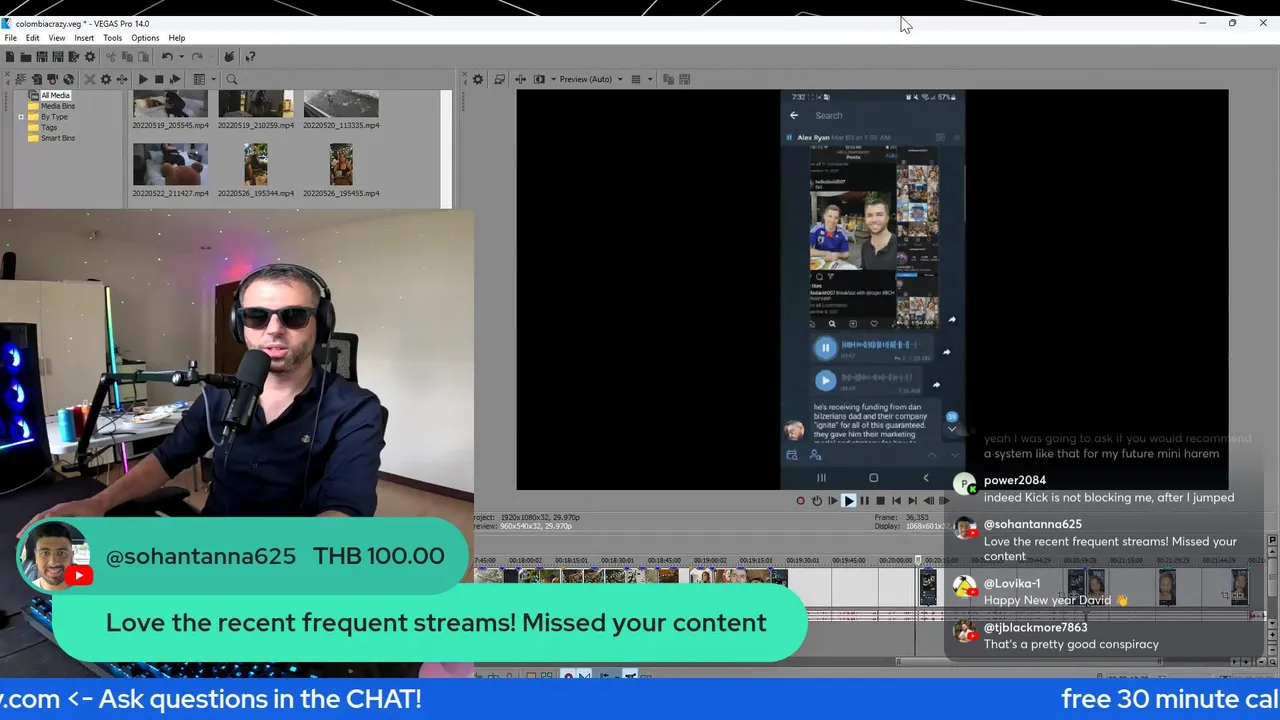Screen dimensions: 1280x720
Task: Remove selected media with the X icon
Action: pos(89,79)
